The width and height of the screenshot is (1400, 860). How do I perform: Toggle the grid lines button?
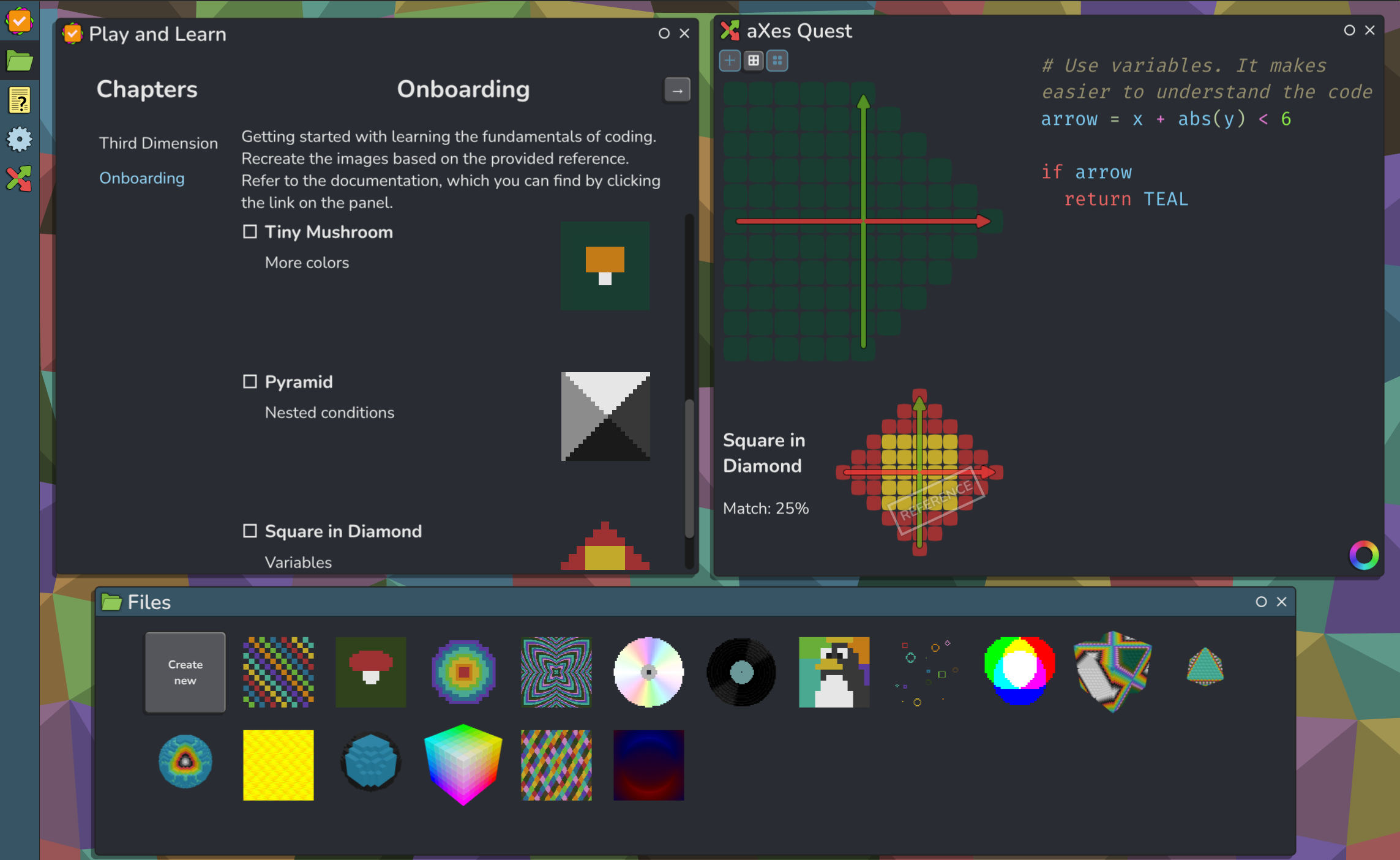(x=754, y=61)
